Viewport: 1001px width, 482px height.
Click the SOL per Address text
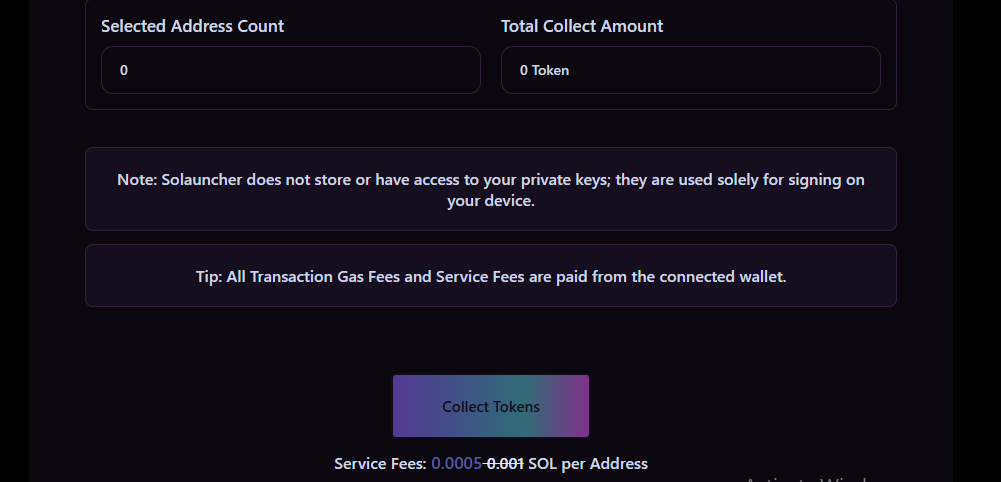pyautogui.click(x=589, y=464)
